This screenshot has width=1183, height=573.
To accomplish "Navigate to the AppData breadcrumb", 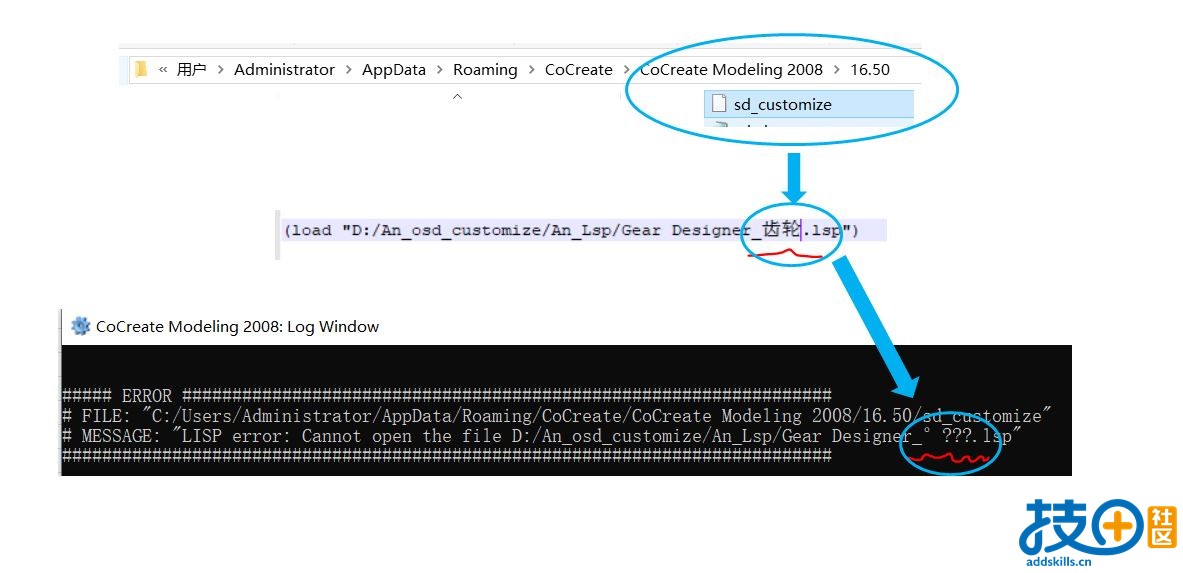I will 394,69.
